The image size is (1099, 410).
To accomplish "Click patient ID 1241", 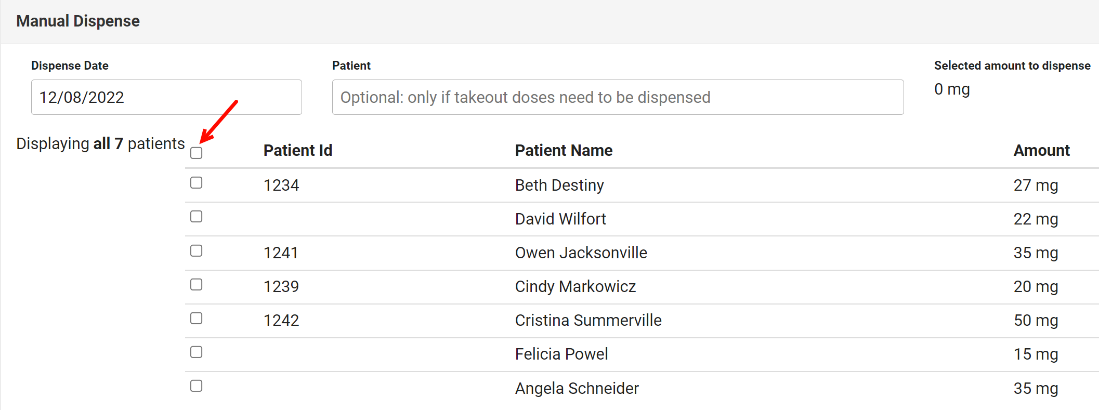I will [x=281, y=253].
